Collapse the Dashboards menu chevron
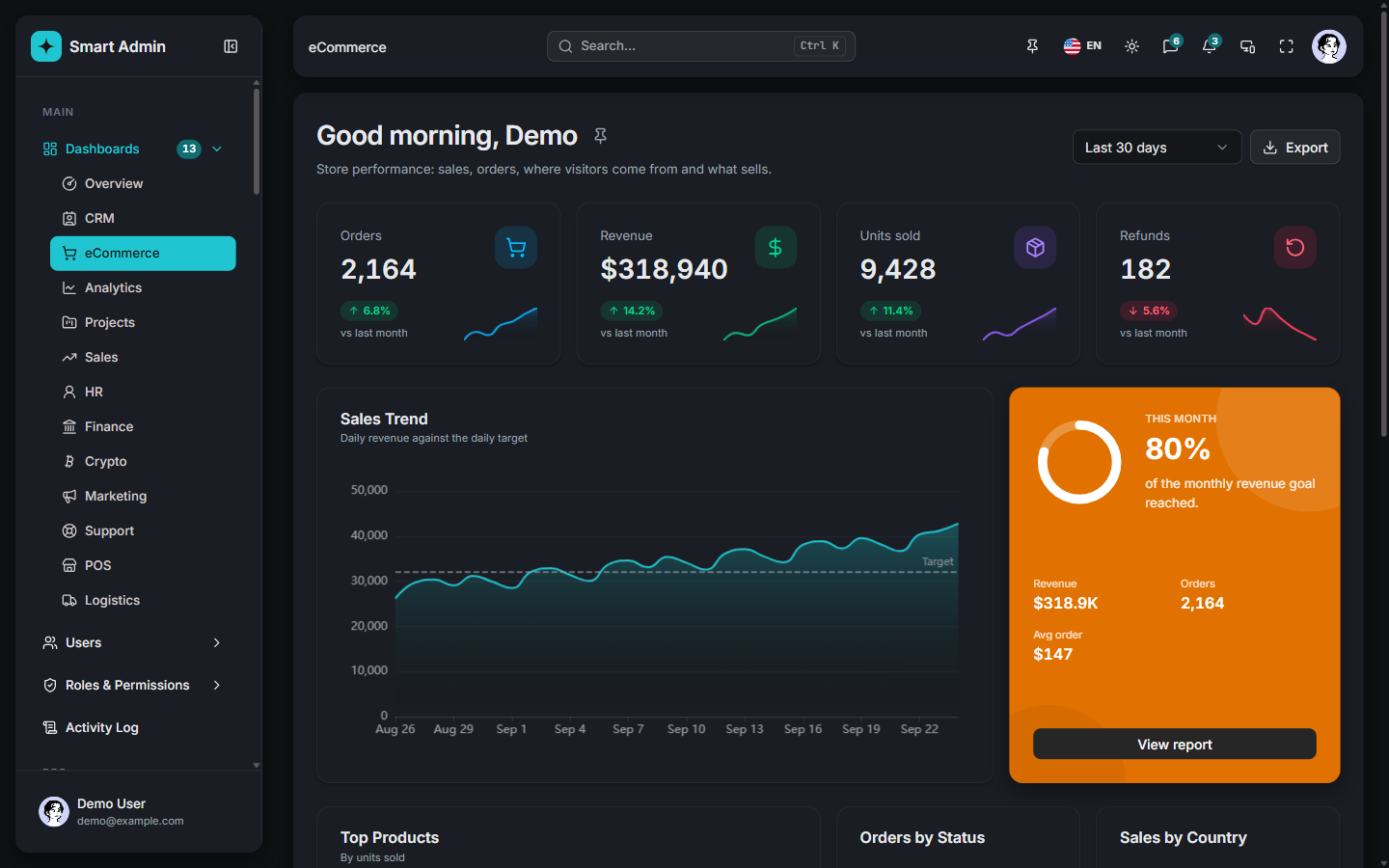This screenshot has height=868, width=1389. pyautogui.click(x=217, y=149)
